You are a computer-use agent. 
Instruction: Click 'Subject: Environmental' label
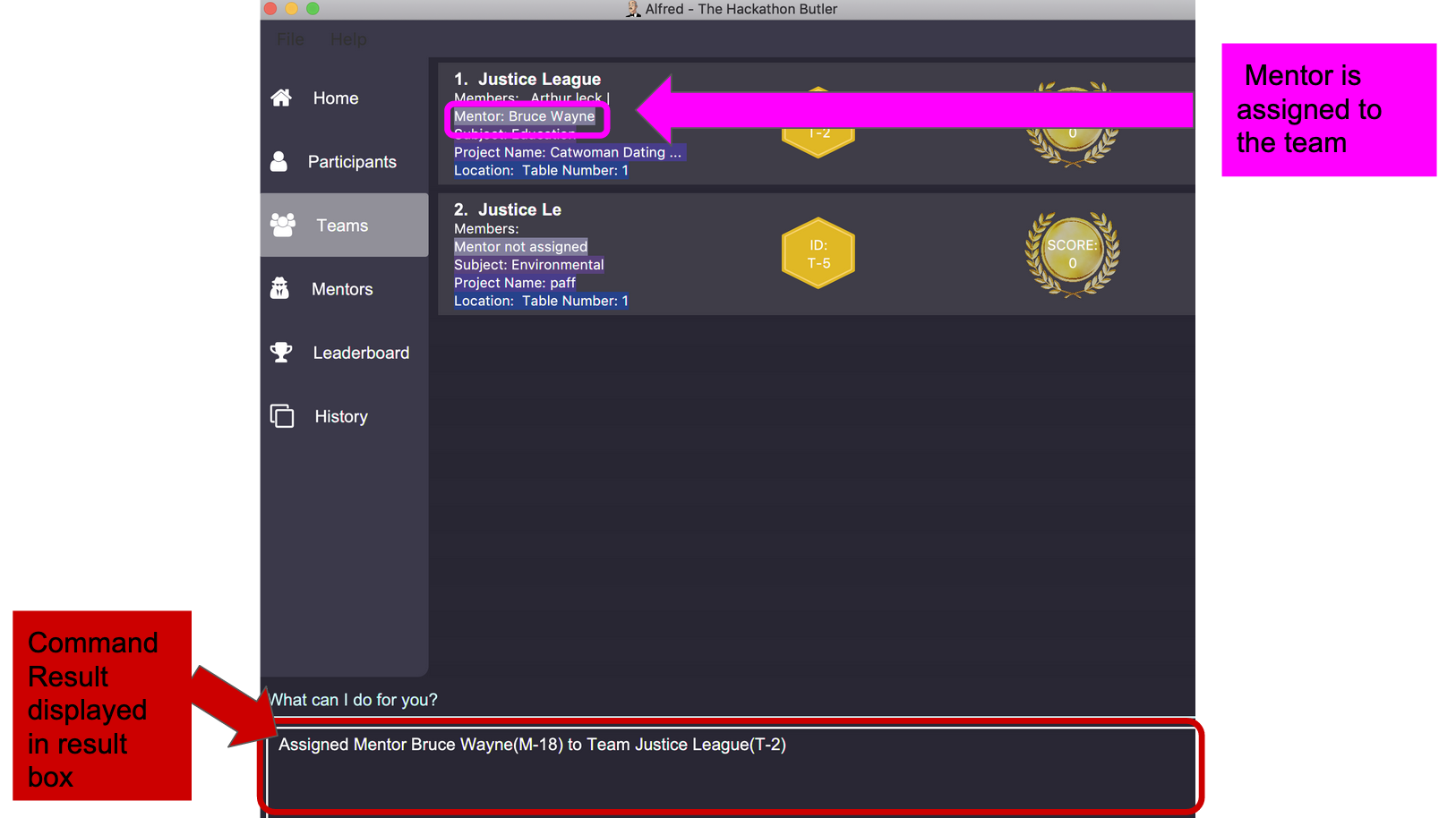click(x=528, y=265)
